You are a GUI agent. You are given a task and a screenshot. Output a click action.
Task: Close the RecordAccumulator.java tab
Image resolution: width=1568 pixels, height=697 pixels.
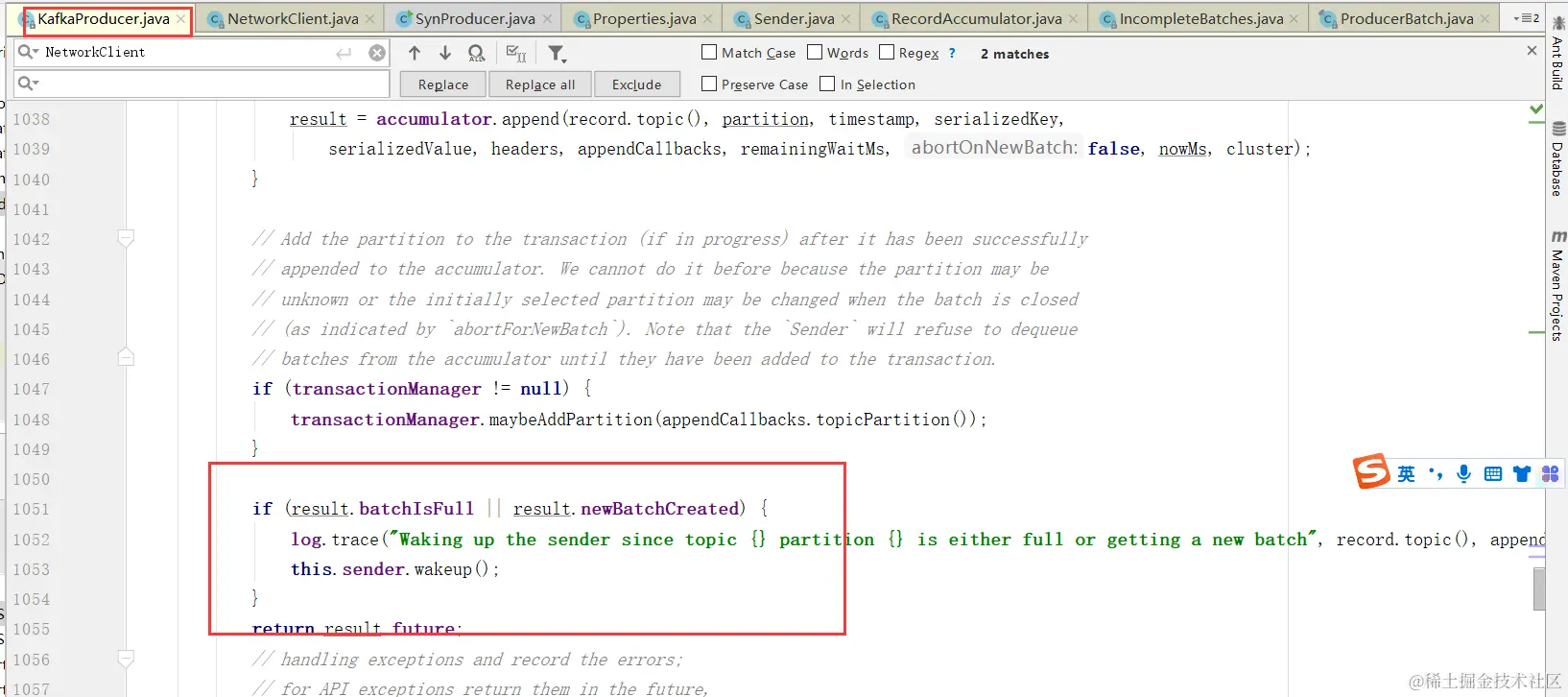1073,19
